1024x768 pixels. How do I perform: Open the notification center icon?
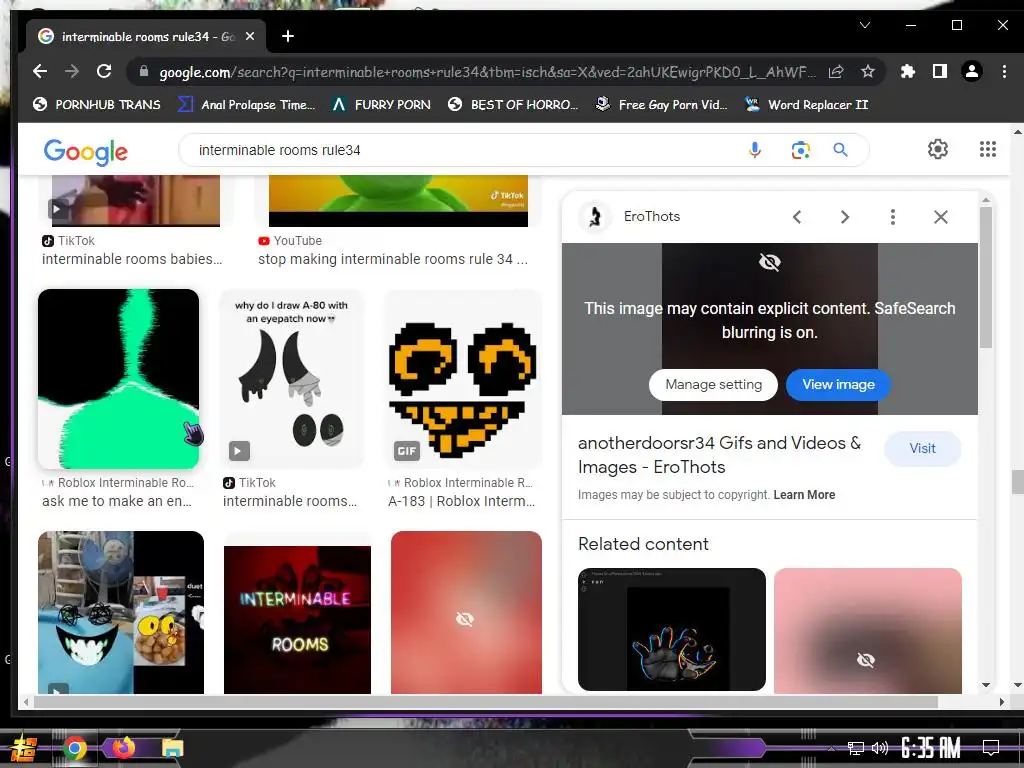click(991, 748)
